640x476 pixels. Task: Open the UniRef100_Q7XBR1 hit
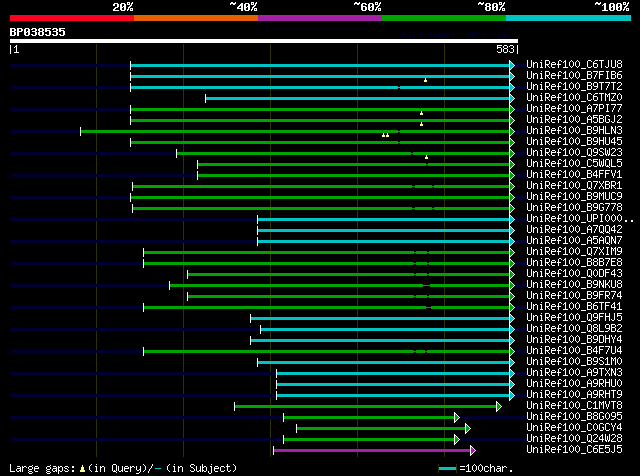click(x=574, y=186)
